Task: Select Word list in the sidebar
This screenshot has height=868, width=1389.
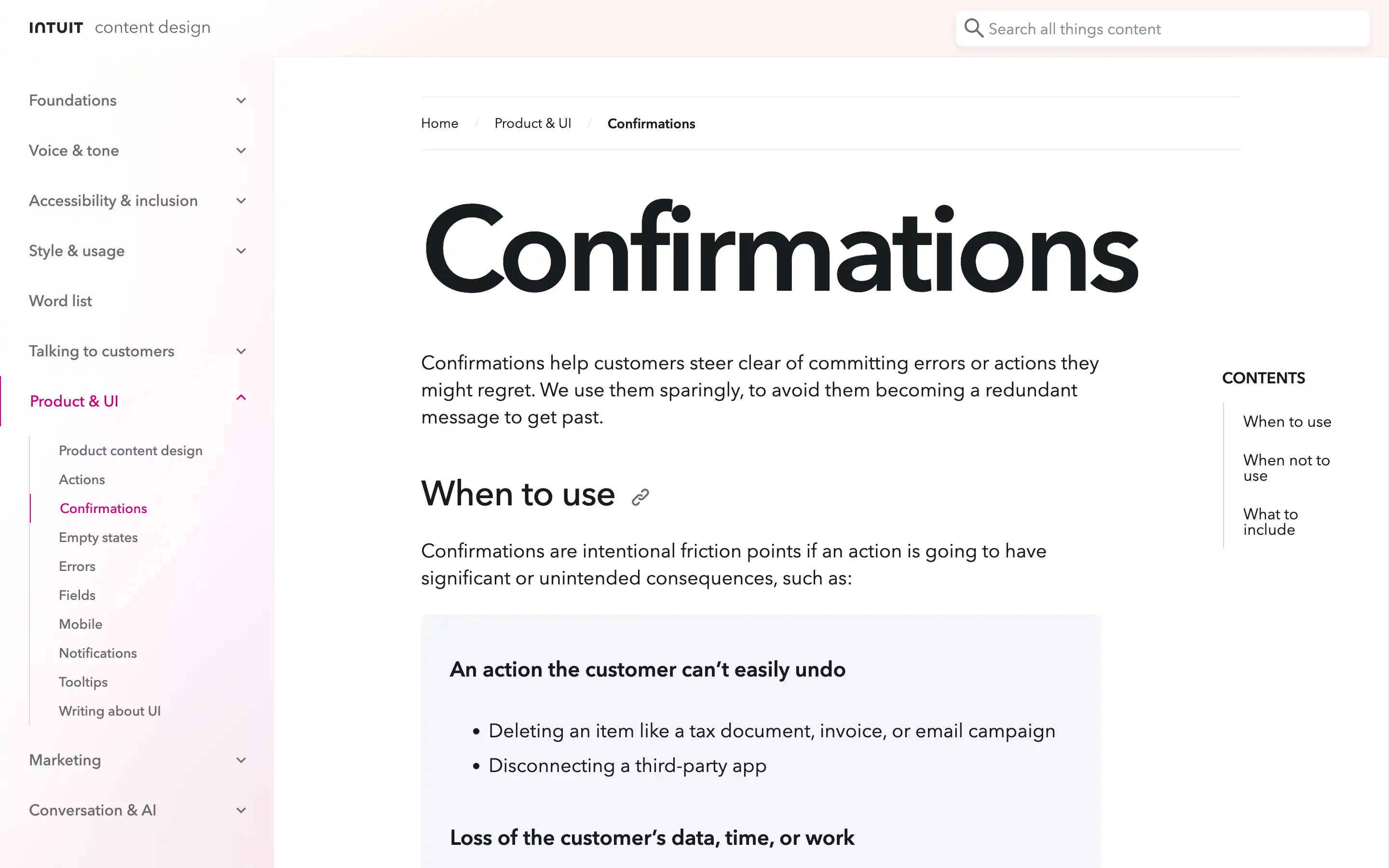Action: click(60, 300)
